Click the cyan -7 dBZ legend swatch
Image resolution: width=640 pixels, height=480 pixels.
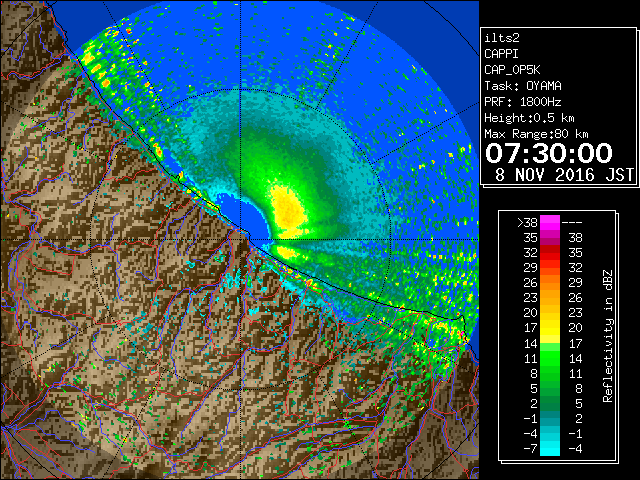pyautogui.click(x=550, y=448)
